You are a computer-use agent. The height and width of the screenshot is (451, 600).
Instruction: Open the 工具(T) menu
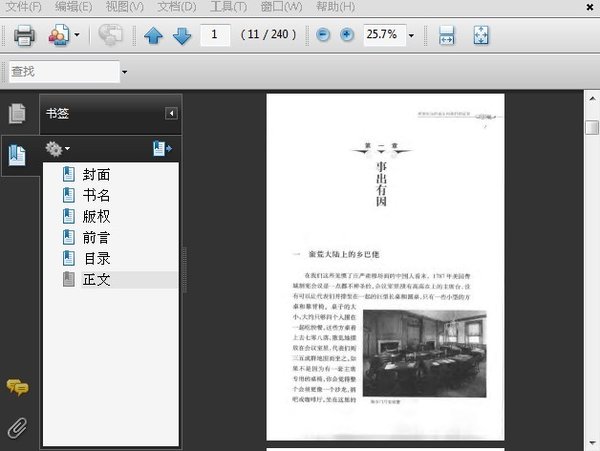point(229,7)
